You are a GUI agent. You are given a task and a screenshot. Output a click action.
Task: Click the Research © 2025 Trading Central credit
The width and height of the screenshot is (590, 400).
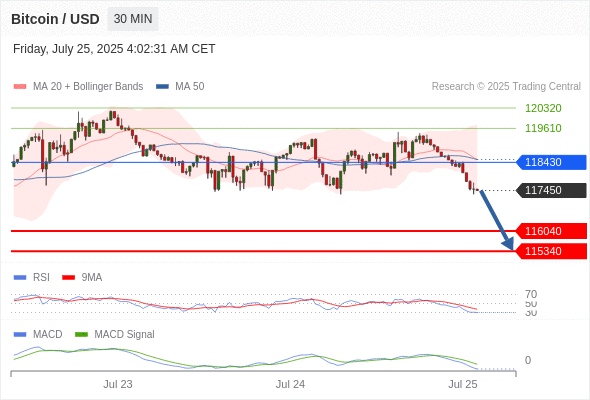(506, 87)
